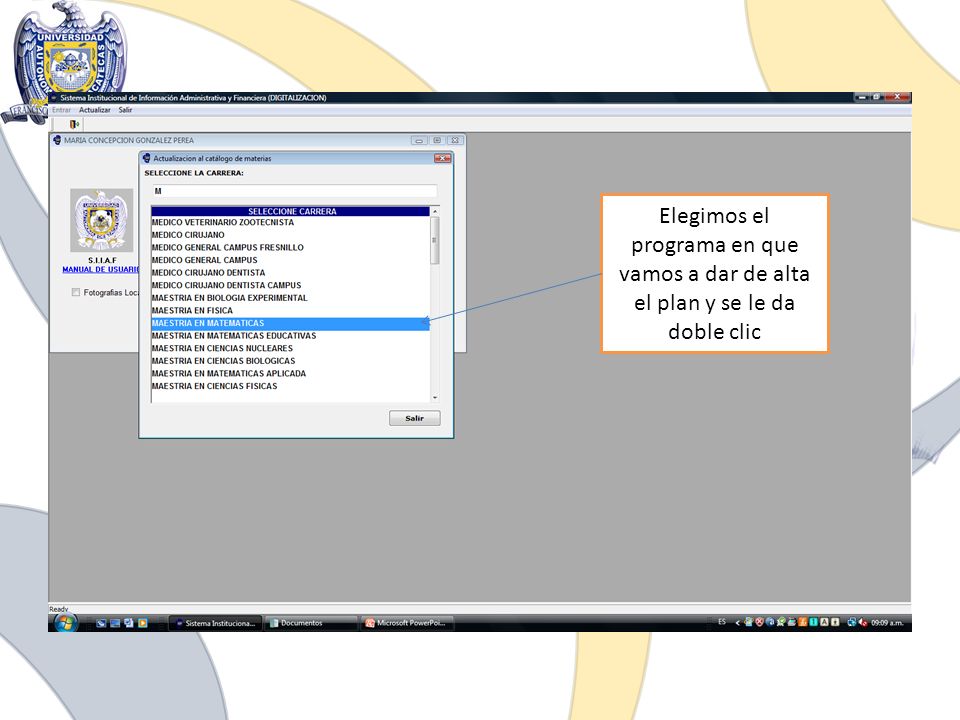Click the Show Desktop quick launch icon
This screenshot has width=960, height=720.
coord(115,623)
